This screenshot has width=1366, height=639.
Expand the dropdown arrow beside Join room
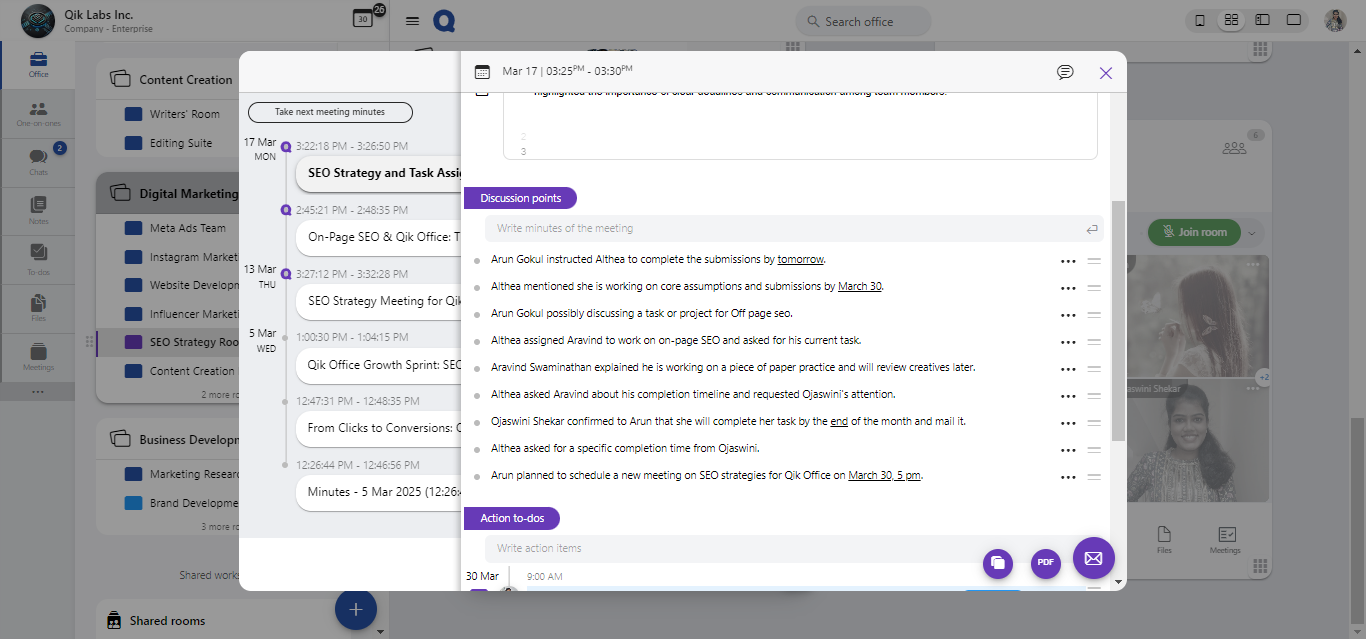pyautogui.click(x=1250, y=233)
